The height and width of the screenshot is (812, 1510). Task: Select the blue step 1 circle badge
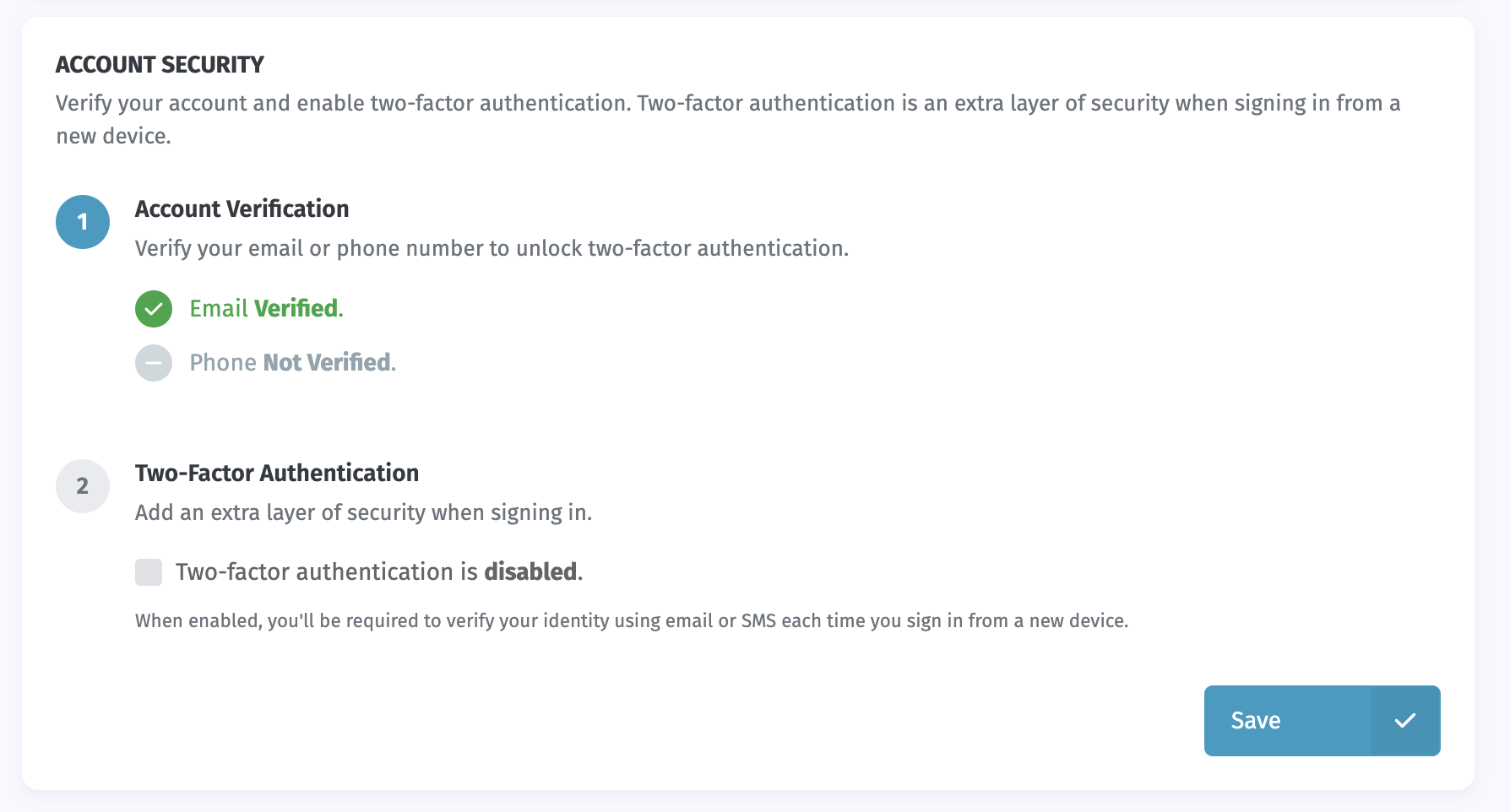pyautogui.click(x=82, y=222)
